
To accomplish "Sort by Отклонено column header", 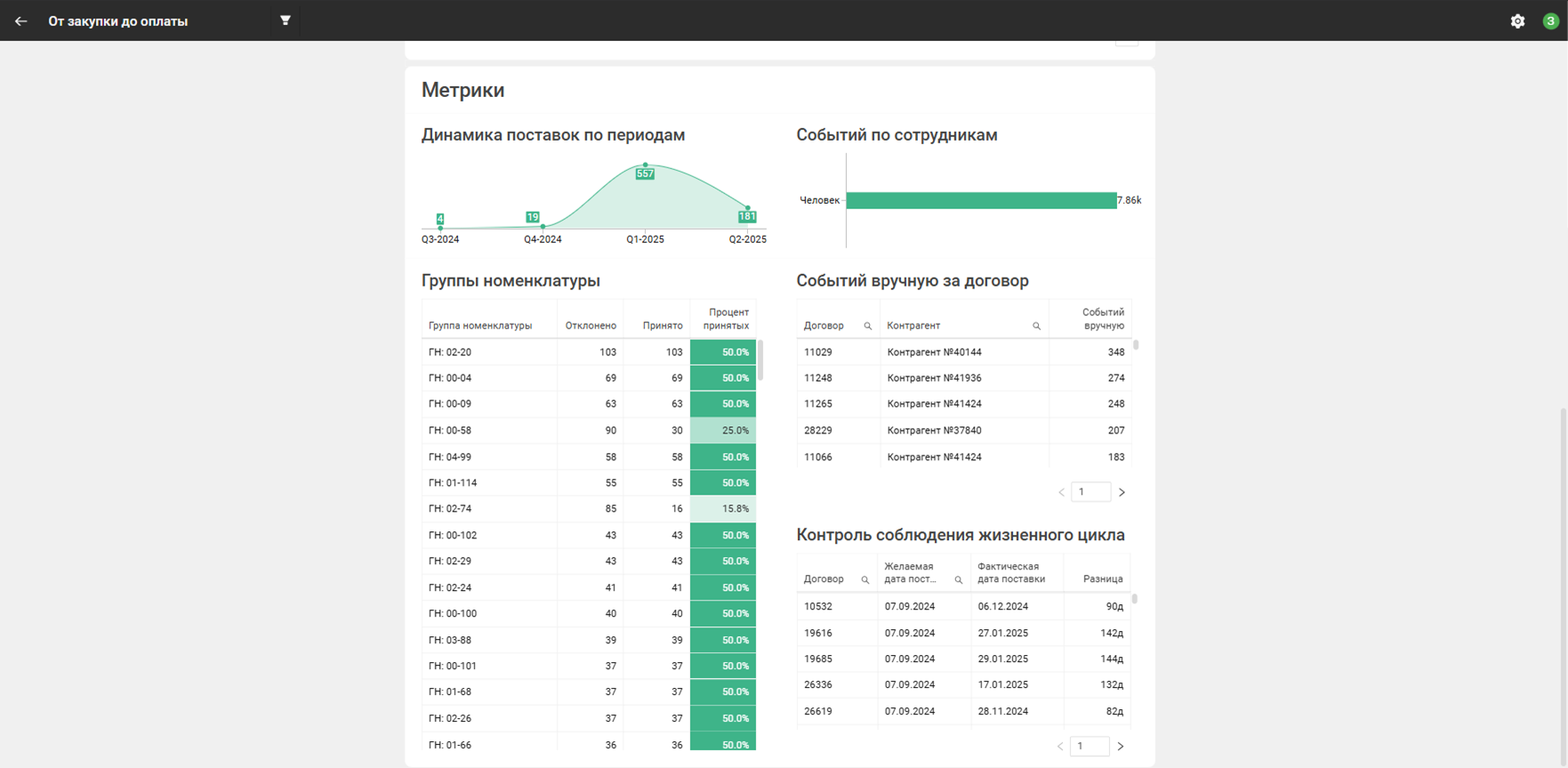I will 590,326.
